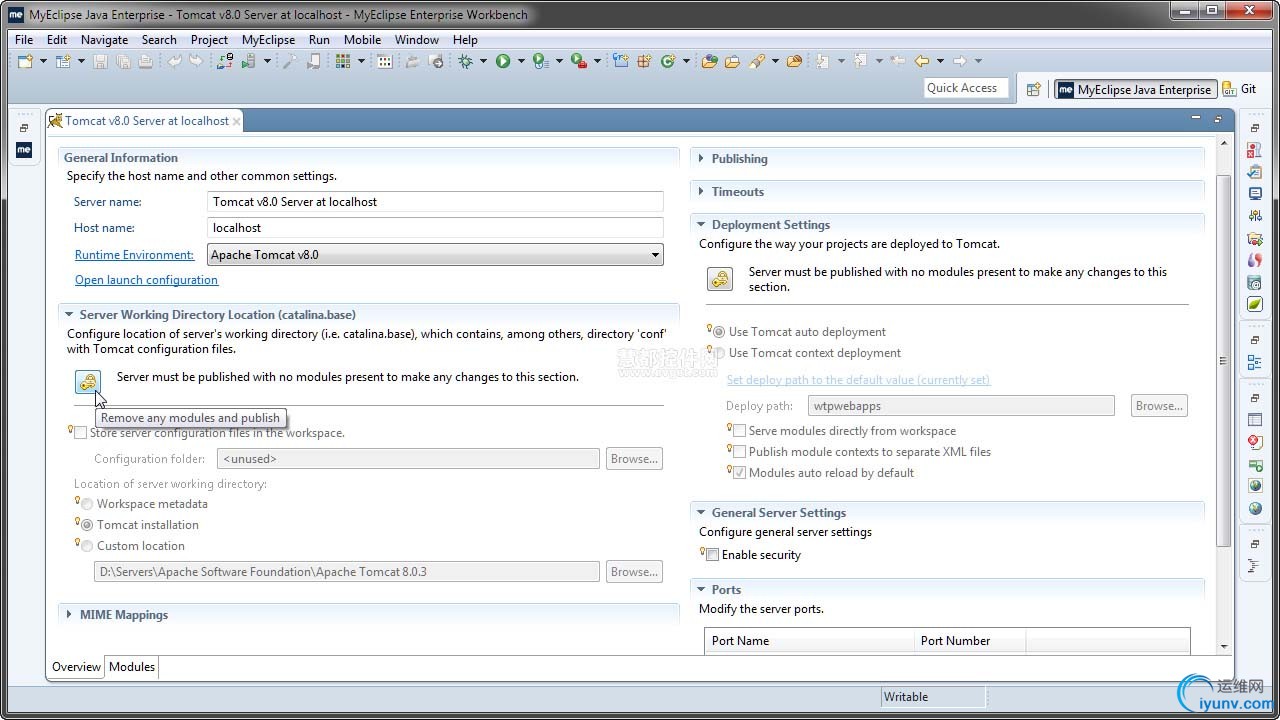Toggle Serve modules directly from workspace
This screenshot has width=1280, height=720.
pyautogui.click(x=740, y=431)
